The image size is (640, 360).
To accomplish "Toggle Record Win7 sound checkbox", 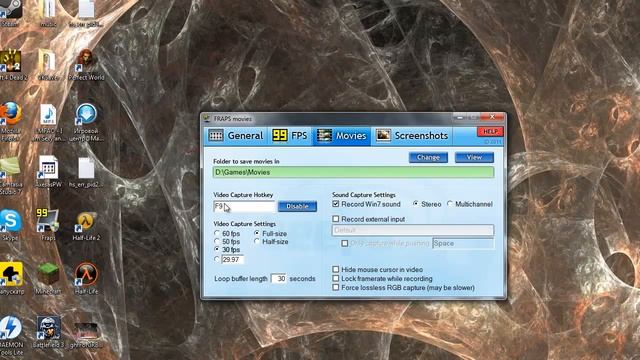I will coord(336,204).
